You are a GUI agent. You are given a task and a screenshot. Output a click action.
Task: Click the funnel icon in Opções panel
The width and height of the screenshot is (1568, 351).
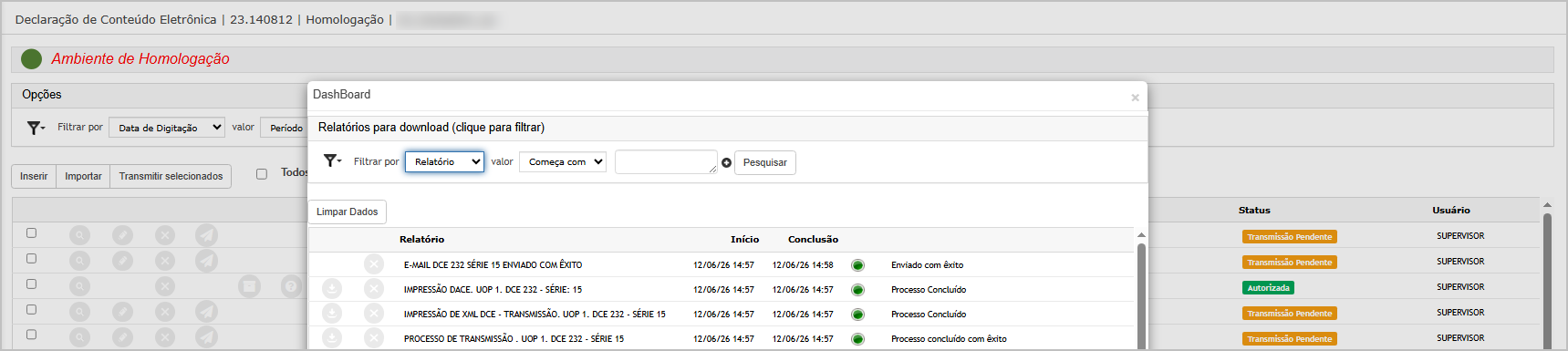[x=36, y=128]
